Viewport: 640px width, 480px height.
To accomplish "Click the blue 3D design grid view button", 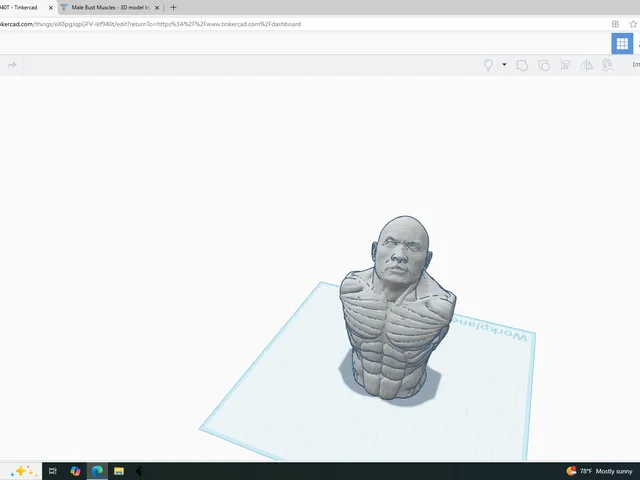I will click(622, 43).
